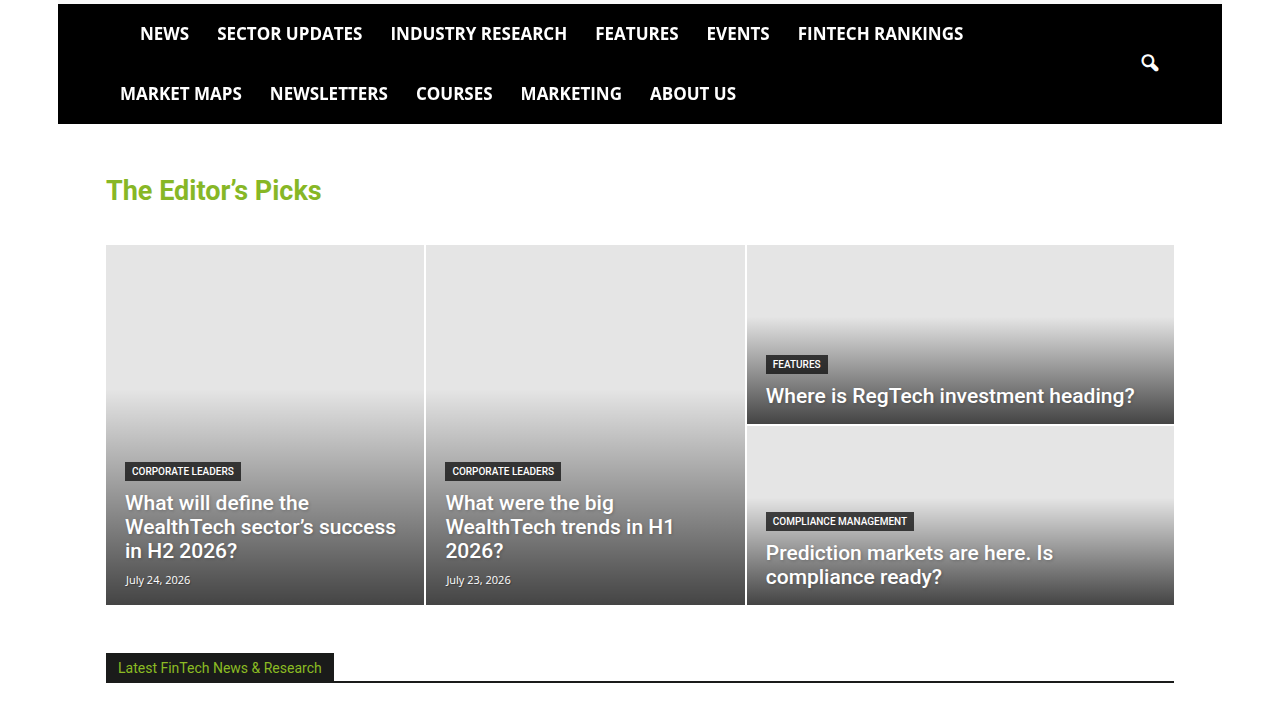Read 'Where is RegTech investment heading?' article
1280x720 pixels.
(950, 396)
